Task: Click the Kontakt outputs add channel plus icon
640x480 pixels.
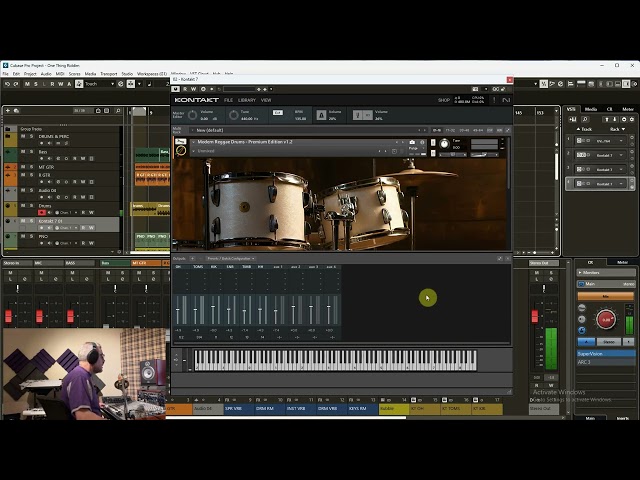Action: [192, 258]
